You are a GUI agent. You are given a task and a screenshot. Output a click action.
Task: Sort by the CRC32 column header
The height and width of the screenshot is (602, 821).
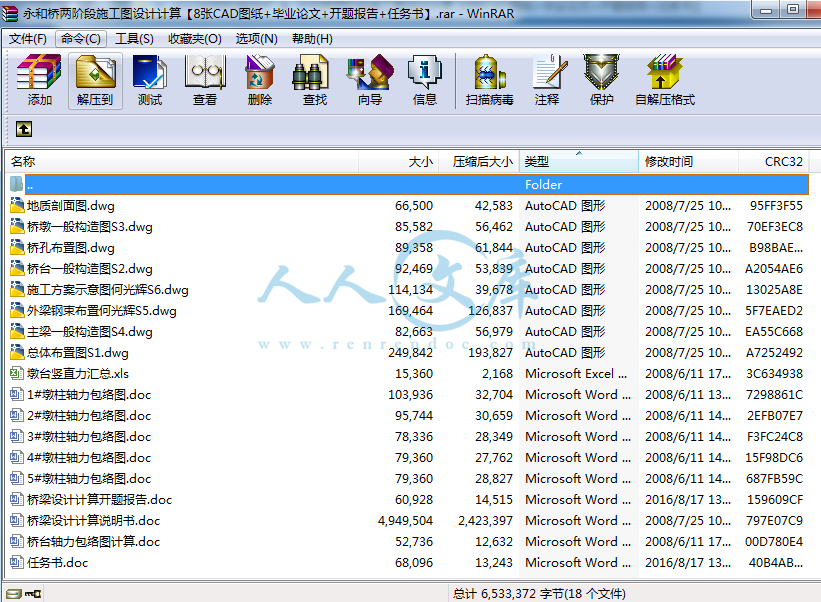click(774, 161)
